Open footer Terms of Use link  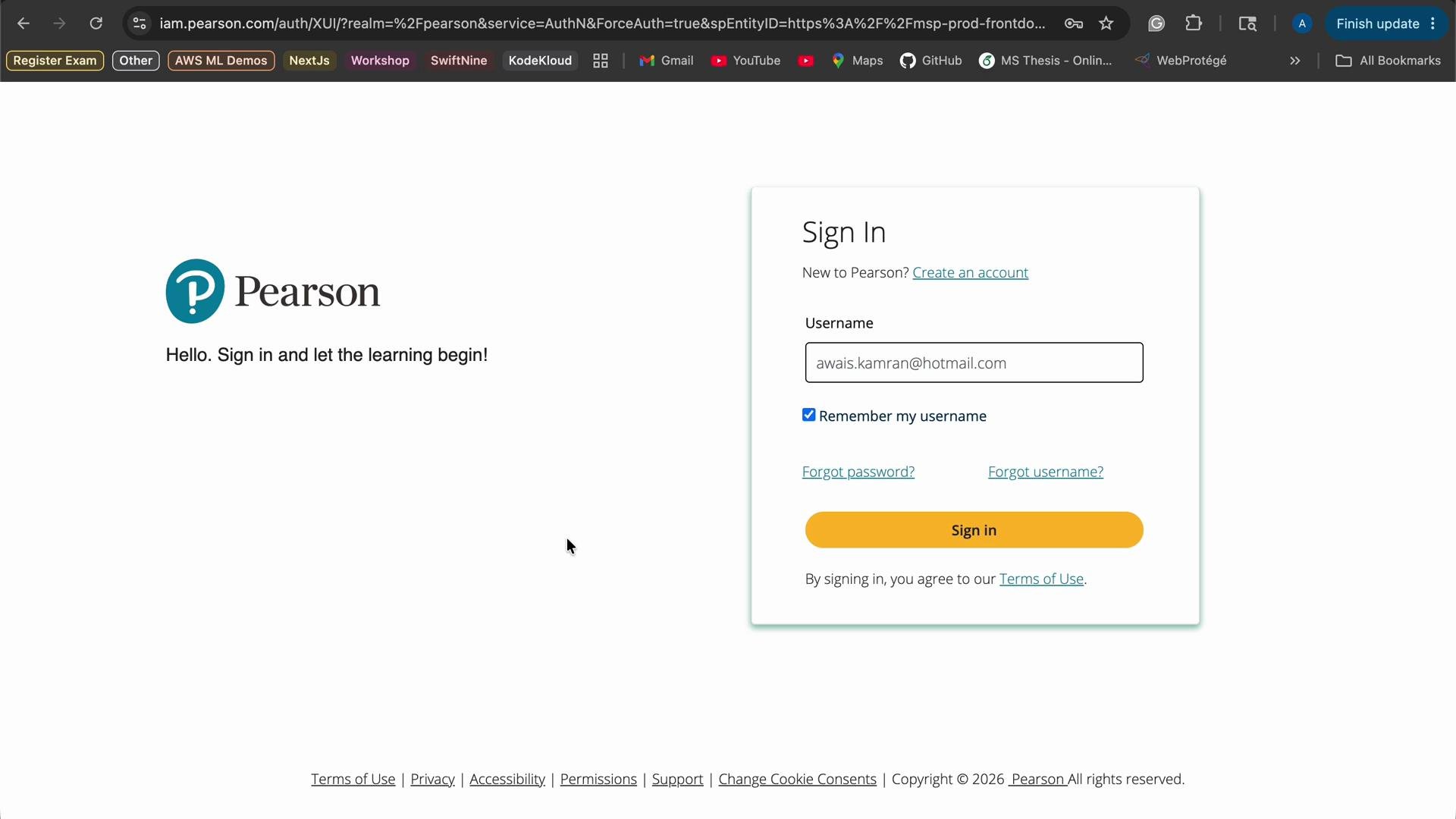click(x=353, y=780)
